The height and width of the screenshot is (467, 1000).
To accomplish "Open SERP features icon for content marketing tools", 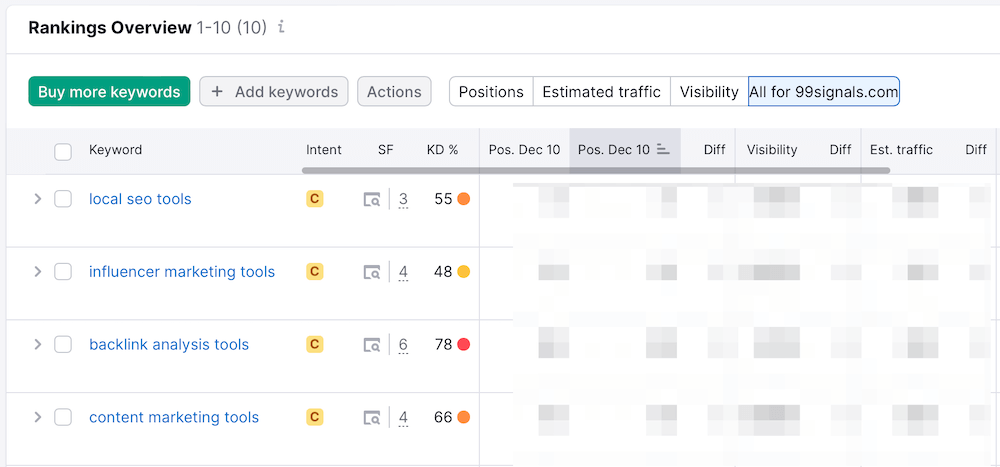I will [371, 418].
